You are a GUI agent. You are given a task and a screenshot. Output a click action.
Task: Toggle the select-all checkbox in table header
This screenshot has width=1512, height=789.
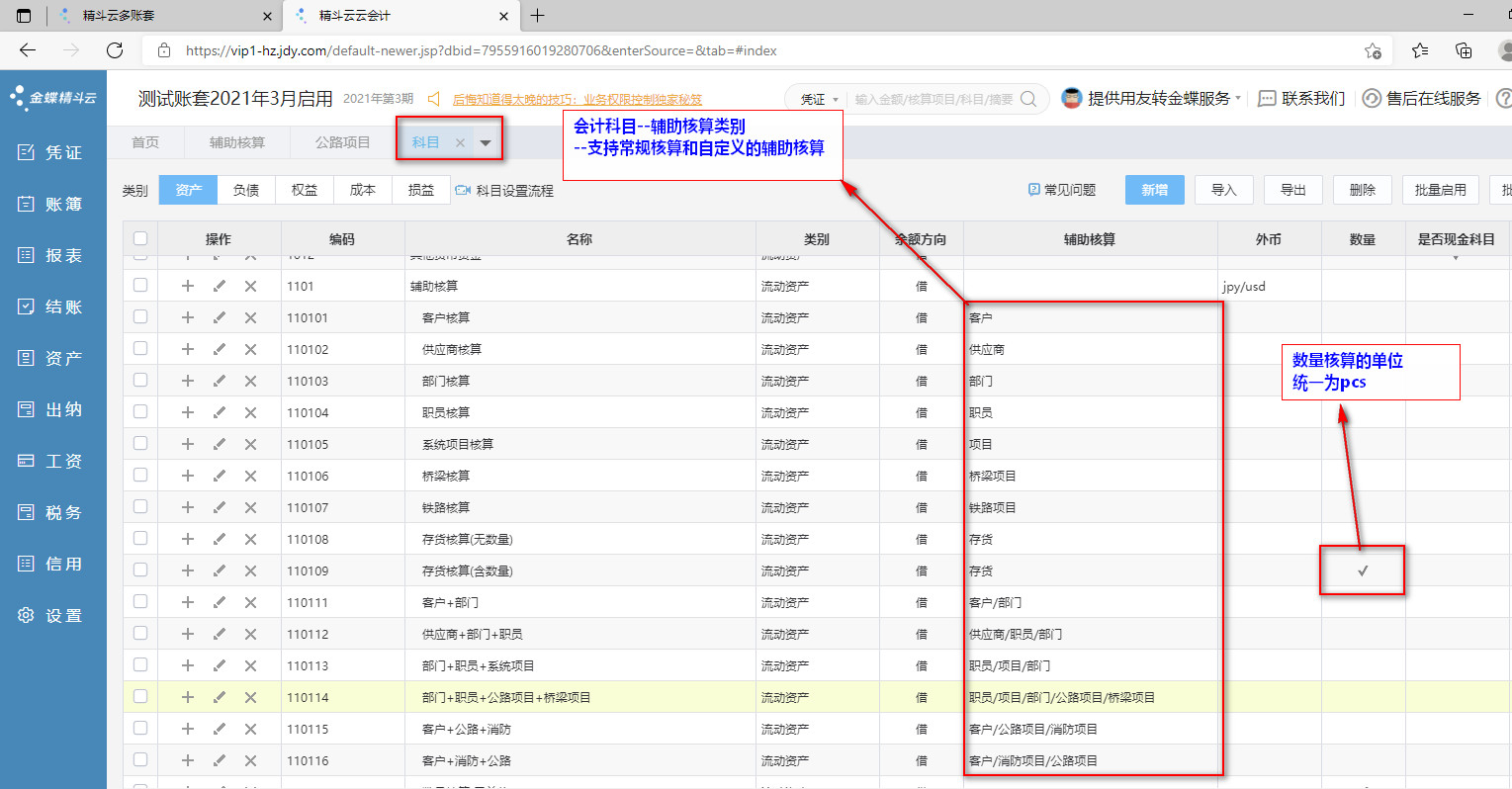click(140, 238)
